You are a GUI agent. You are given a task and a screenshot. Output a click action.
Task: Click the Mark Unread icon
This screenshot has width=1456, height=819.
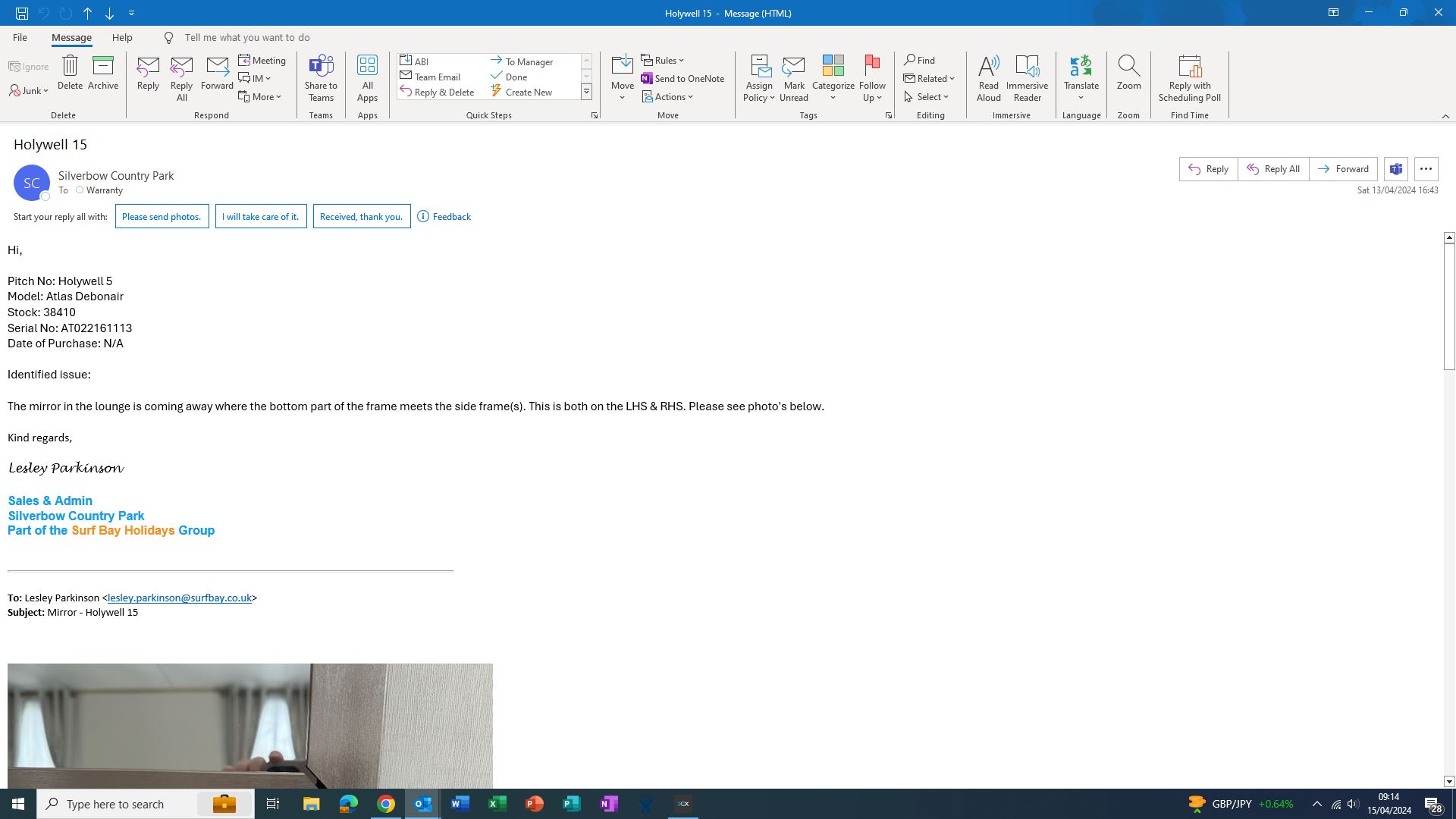(x=793, y=77)
